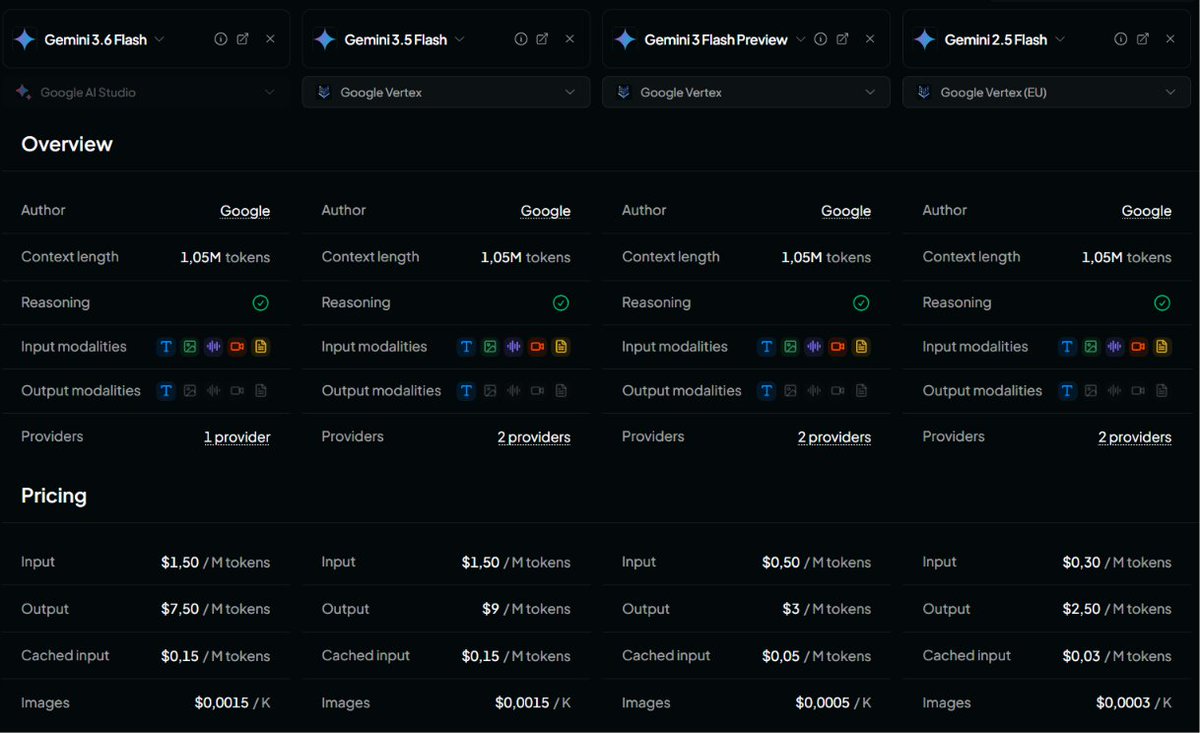Open Gemini 2.5 Flash model selector
The width and height of the screenshot is (1200, 733).
tap(1060, 39)
